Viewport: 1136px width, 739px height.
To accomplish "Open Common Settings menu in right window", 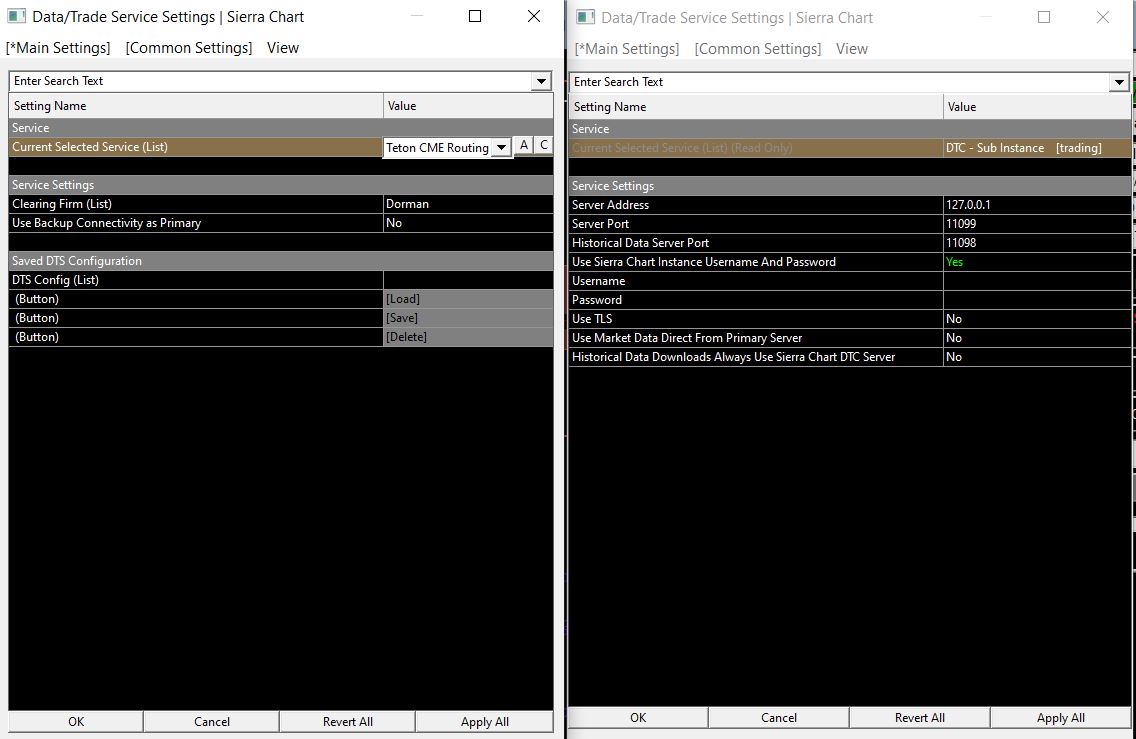I will [x=758, y=49].
